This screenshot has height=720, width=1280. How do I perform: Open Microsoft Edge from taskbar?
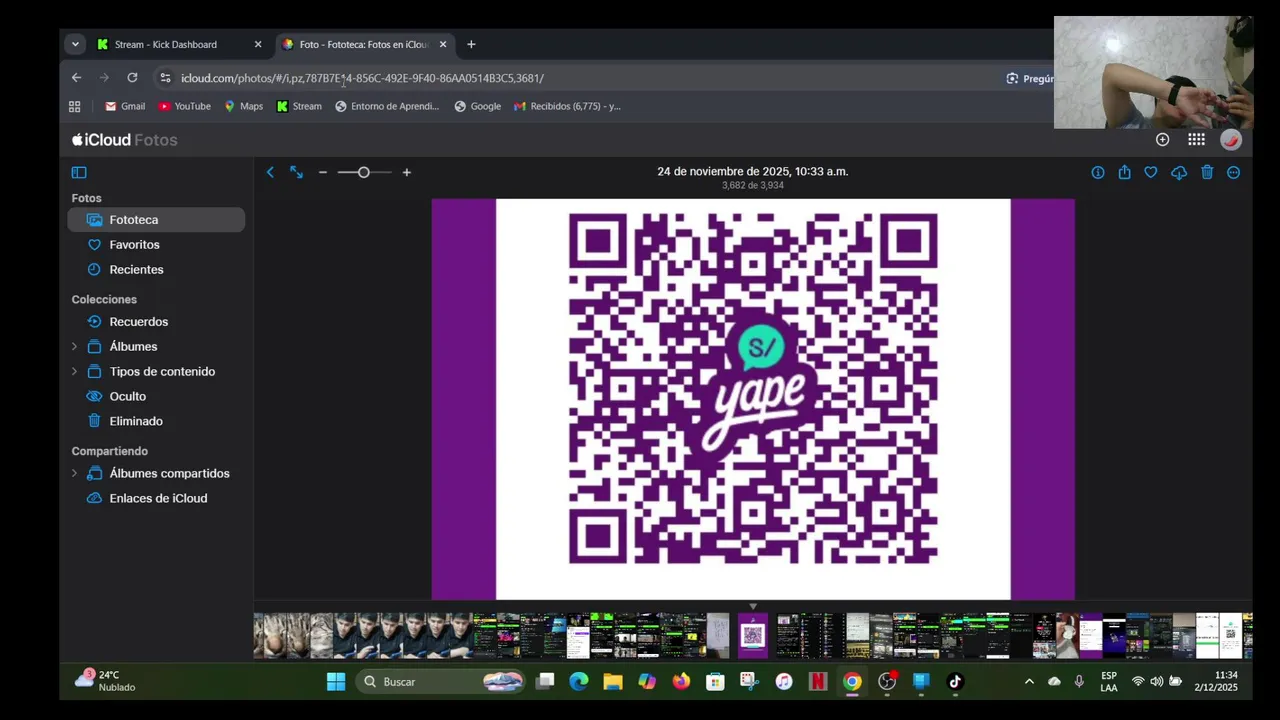(x=579, y=682)
